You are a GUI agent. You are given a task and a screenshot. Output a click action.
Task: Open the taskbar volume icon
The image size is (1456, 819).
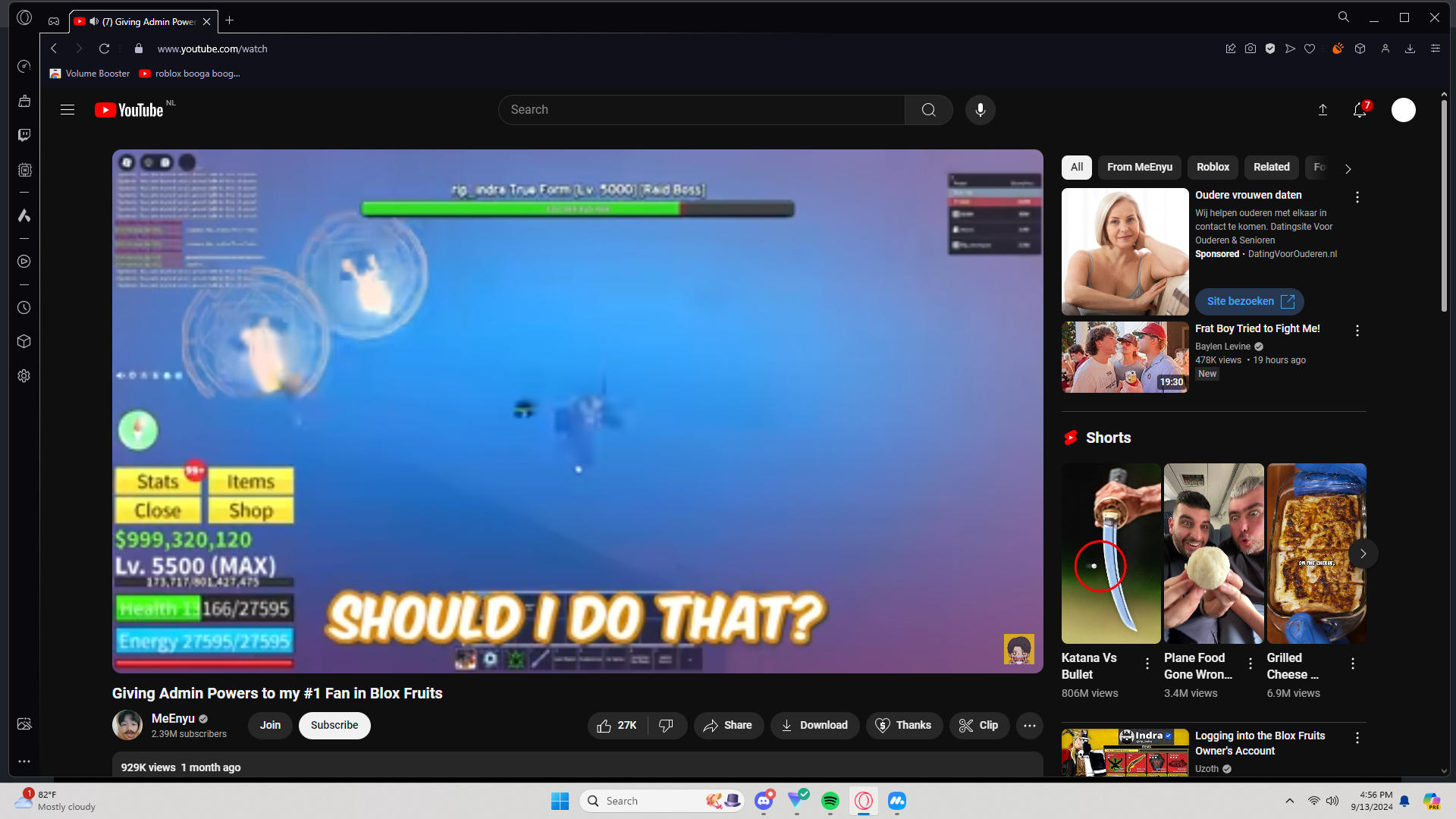1332,801
